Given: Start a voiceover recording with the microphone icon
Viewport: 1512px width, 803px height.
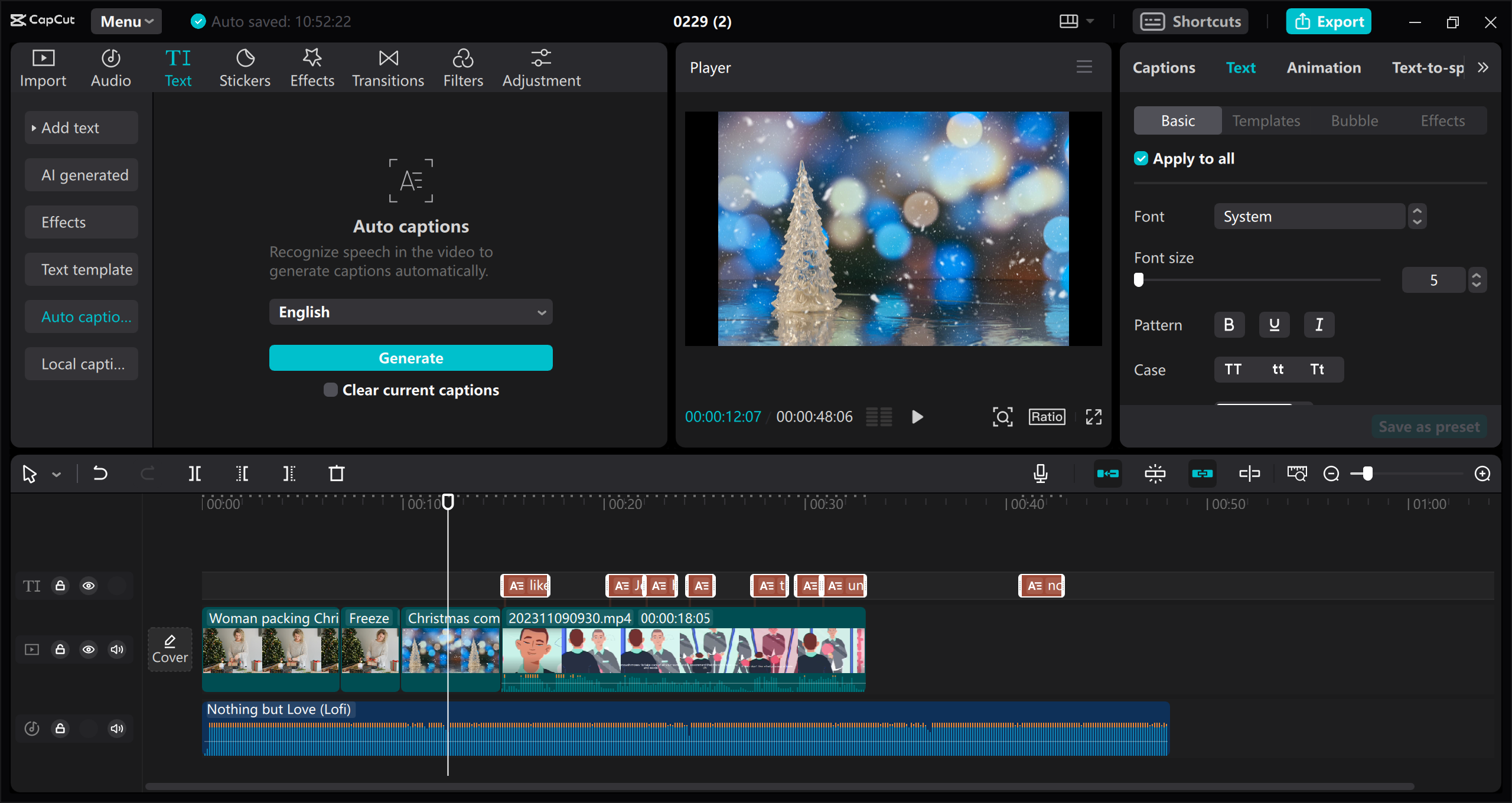Looking at the screenshot, I should point(1040,473).
